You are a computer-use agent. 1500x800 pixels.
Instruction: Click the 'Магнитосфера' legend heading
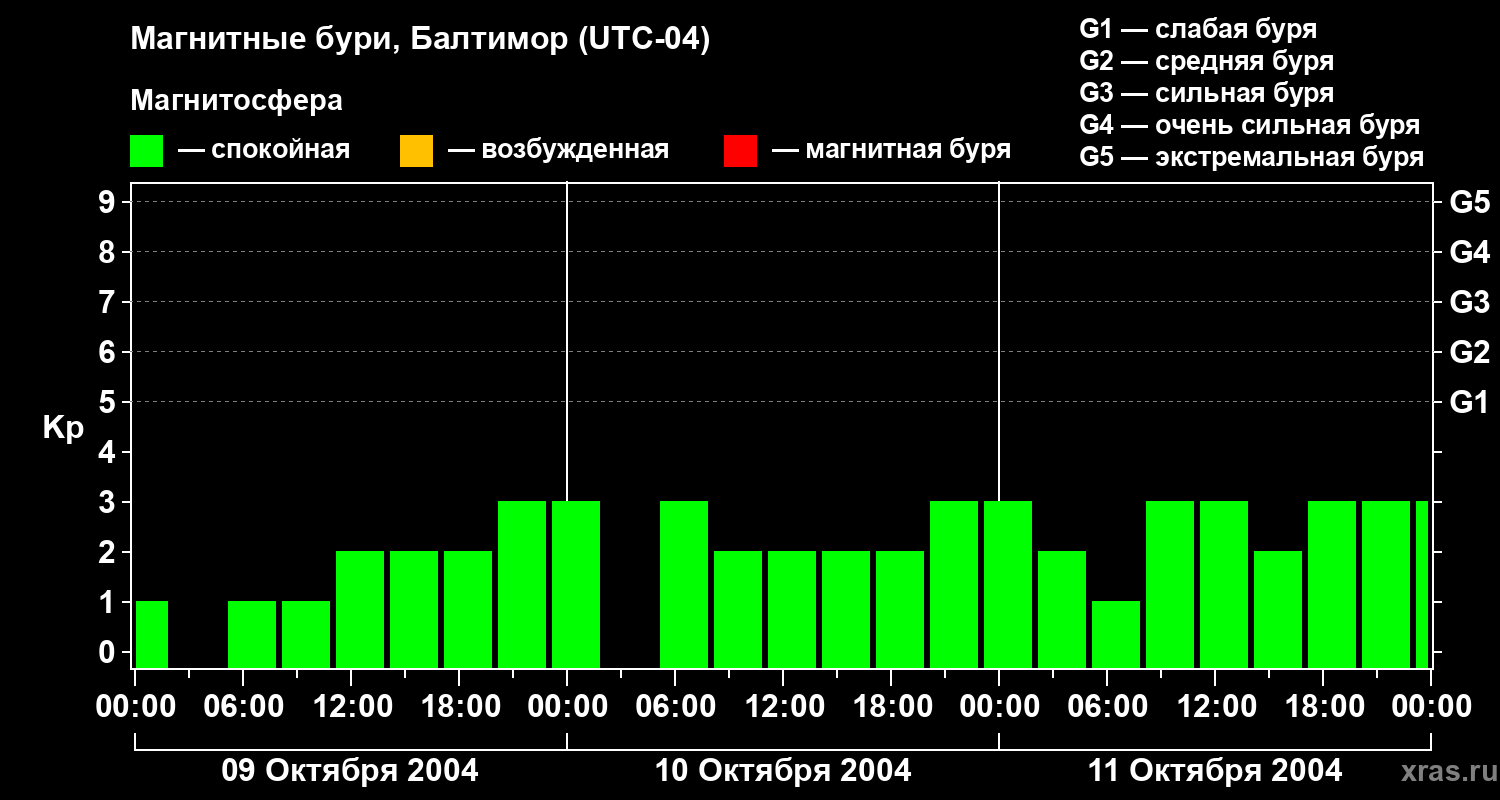tap(236, 101)
